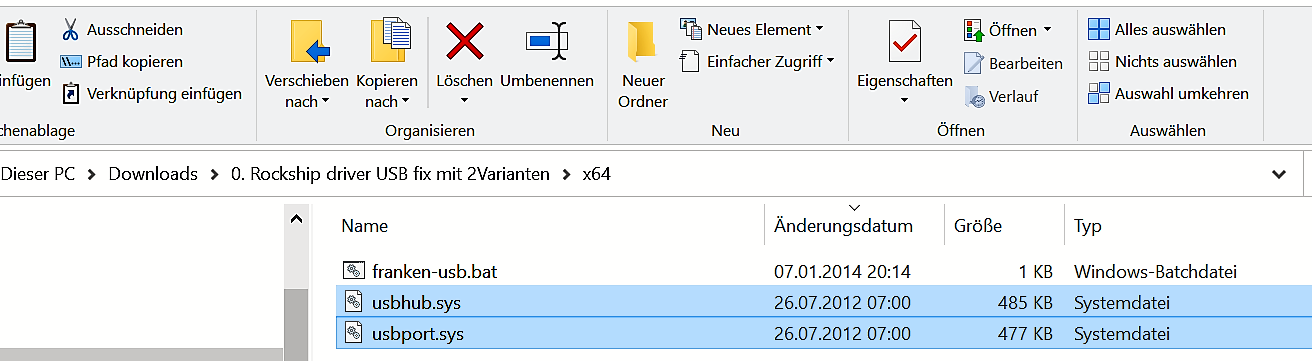Sort files by Änderungsdatum column header
The width and height of the screenshot is (1312, 361).
(843, 226)
